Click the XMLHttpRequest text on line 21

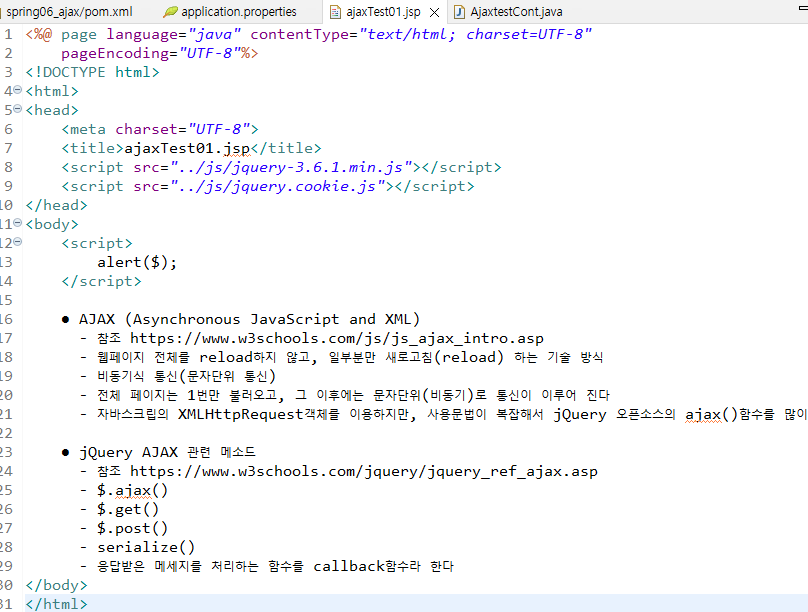tap(241, 414)
